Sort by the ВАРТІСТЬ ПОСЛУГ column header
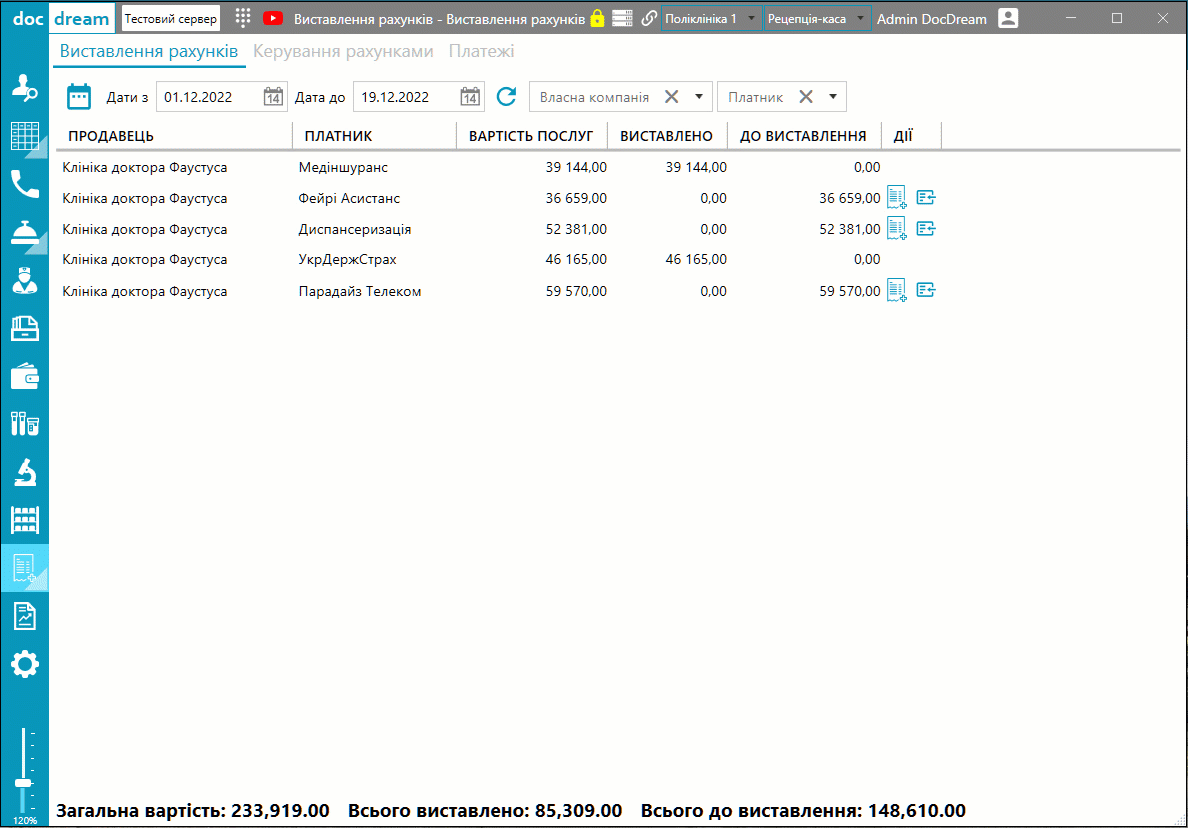 [531, 136]
